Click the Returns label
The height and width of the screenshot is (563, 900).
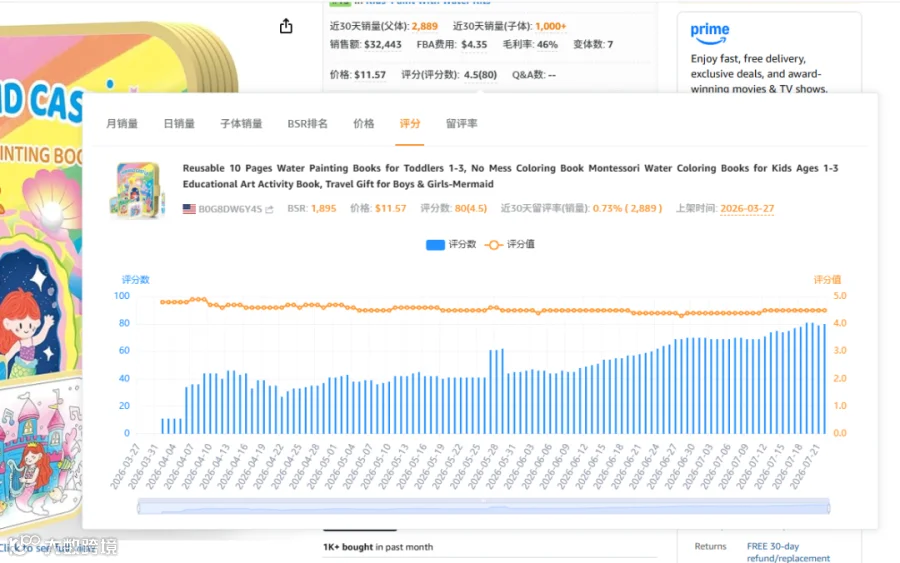click(710, 546)
